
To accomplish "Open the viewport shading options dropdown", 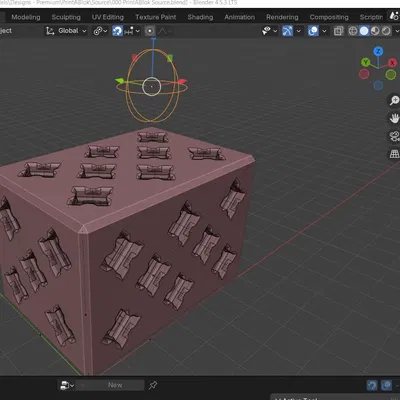I will pyautogui.click(x=397, y=31).
